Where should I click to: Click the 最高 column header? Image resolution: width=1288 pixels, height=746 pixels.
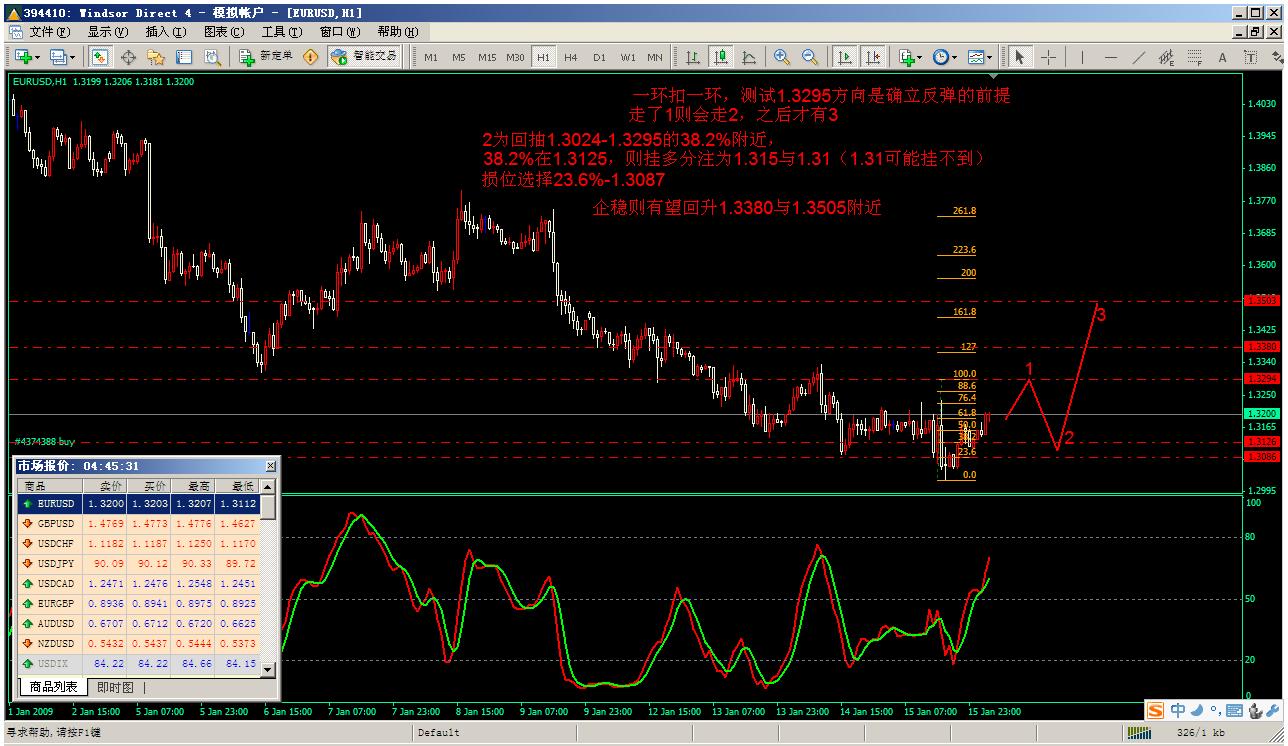pos(194,485)
